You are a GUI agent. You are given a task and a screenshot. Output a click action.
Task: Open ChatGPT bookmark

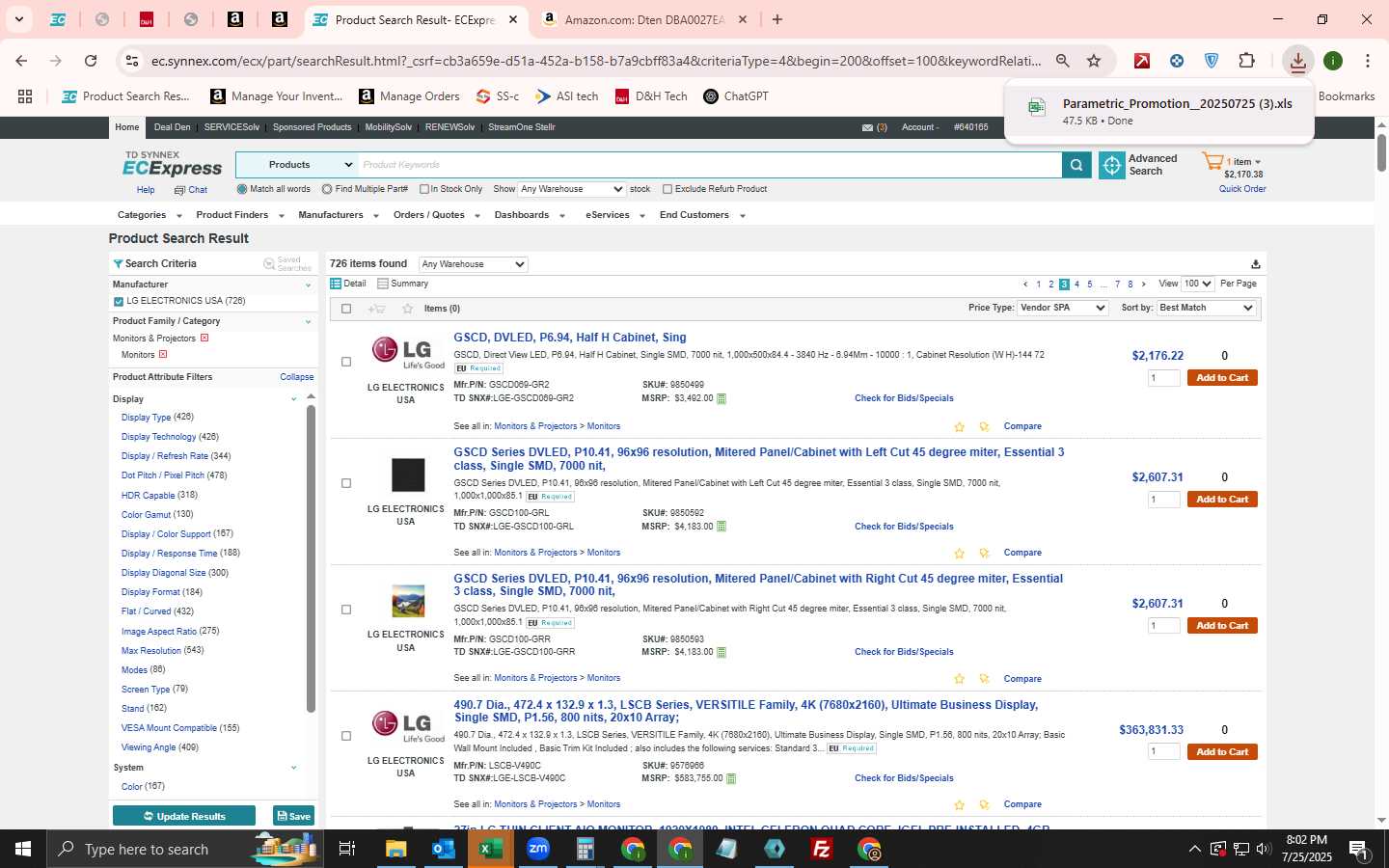(736, 96)
